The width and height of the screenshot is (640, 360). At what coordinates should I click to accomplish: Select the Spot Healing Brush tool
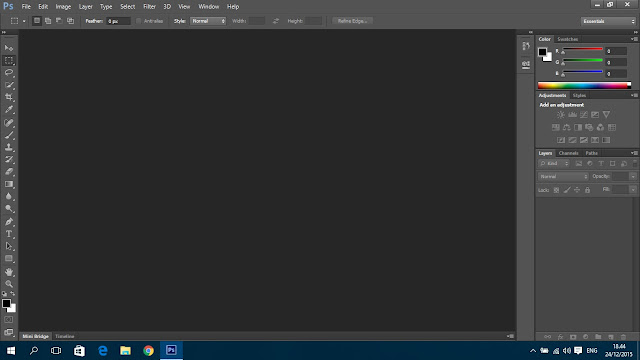(x=9, y=122)
